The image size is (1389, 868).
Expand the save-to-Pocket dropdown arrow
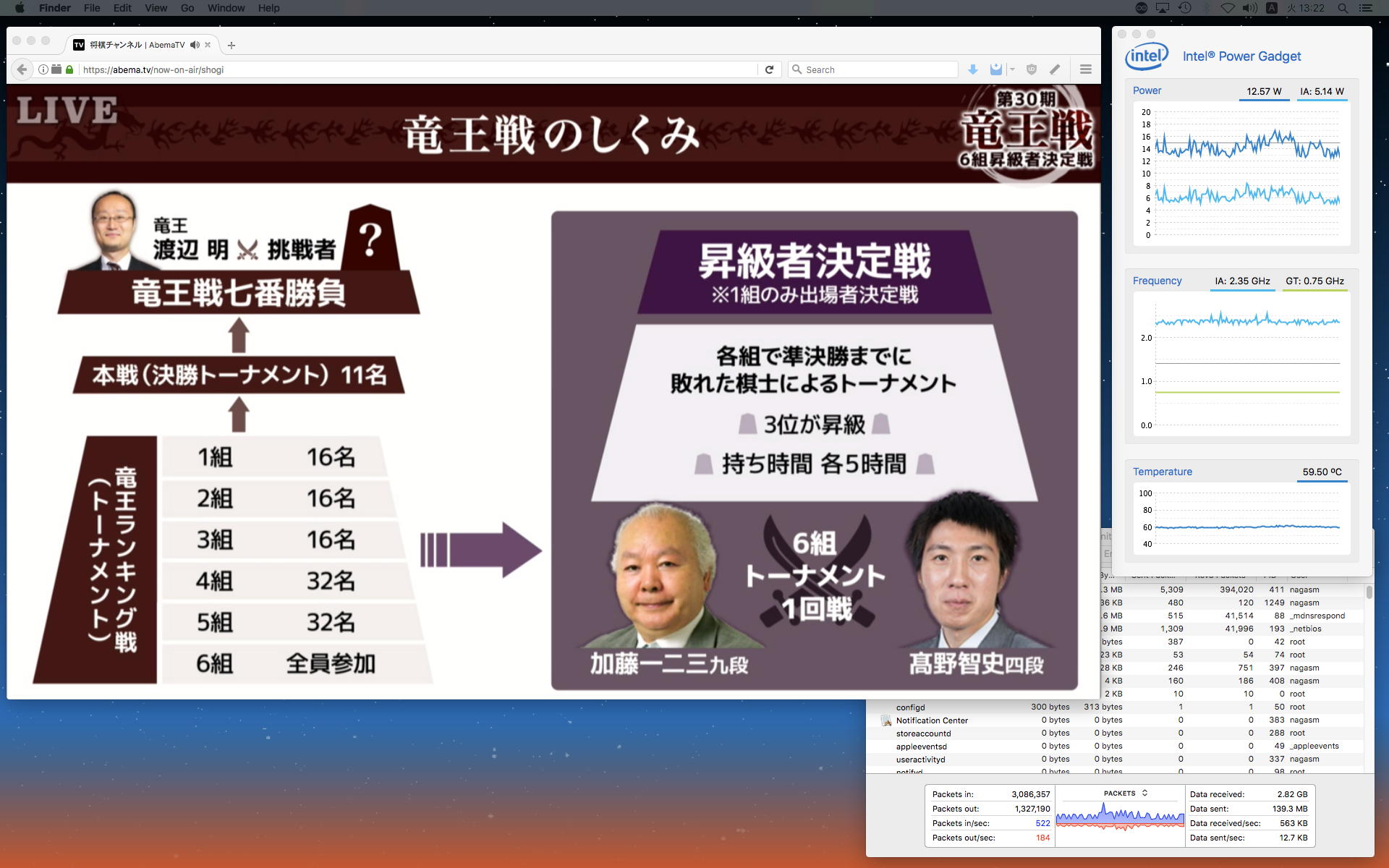tap(1012, 69)
